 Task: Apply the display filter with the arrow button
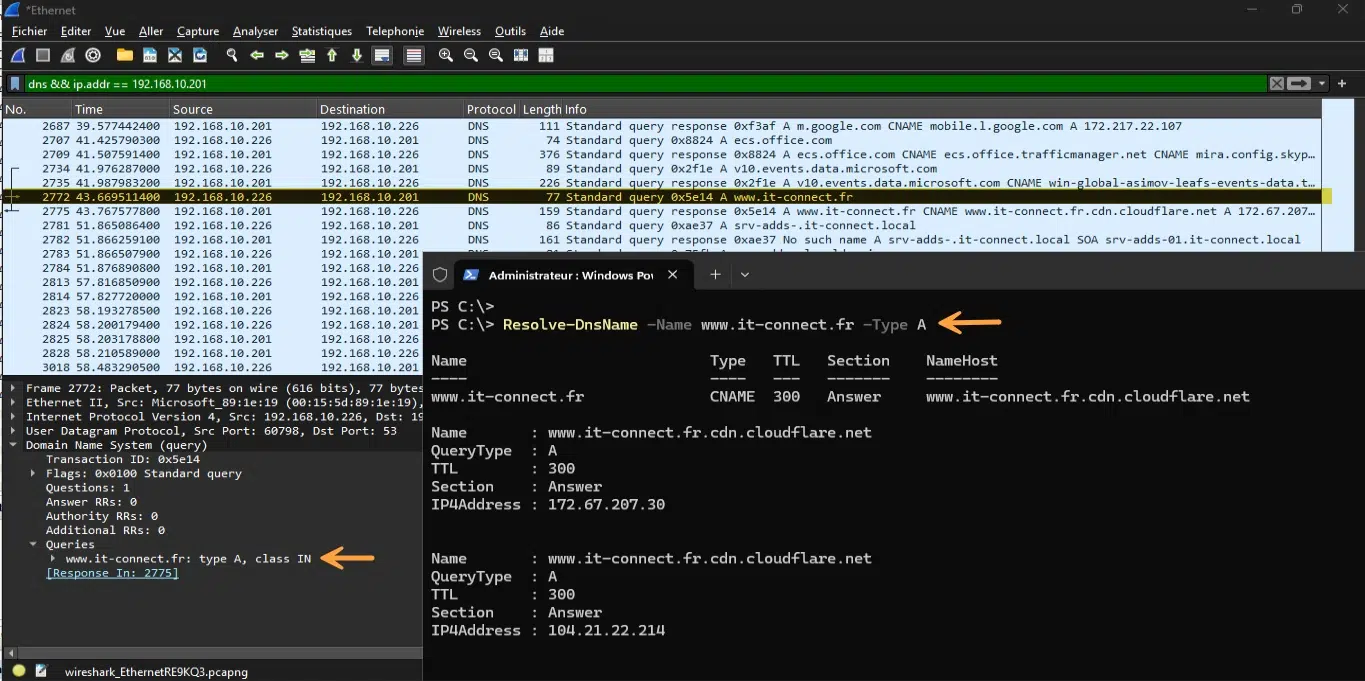click(1299, 84)
